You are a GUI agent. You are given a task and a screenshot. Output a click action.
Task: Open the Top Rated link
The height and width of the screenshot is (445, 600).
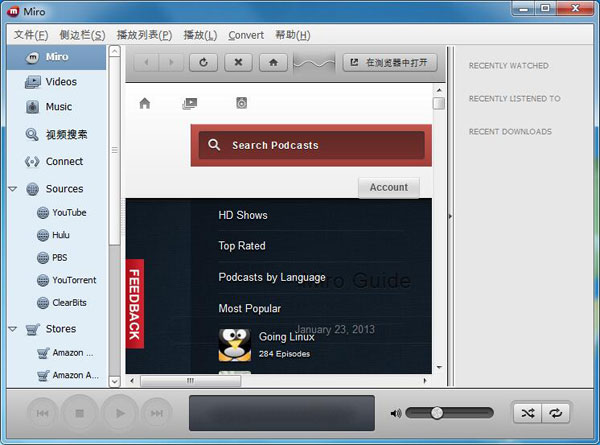pos(242,246)
